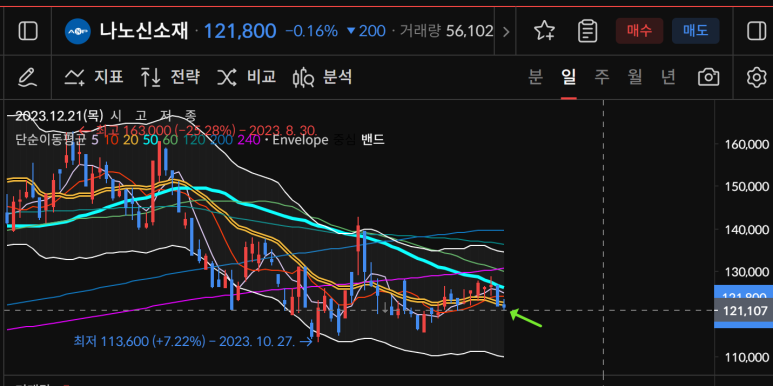Switch to the 주 weekly chart tab

click(x=601, y=77)
